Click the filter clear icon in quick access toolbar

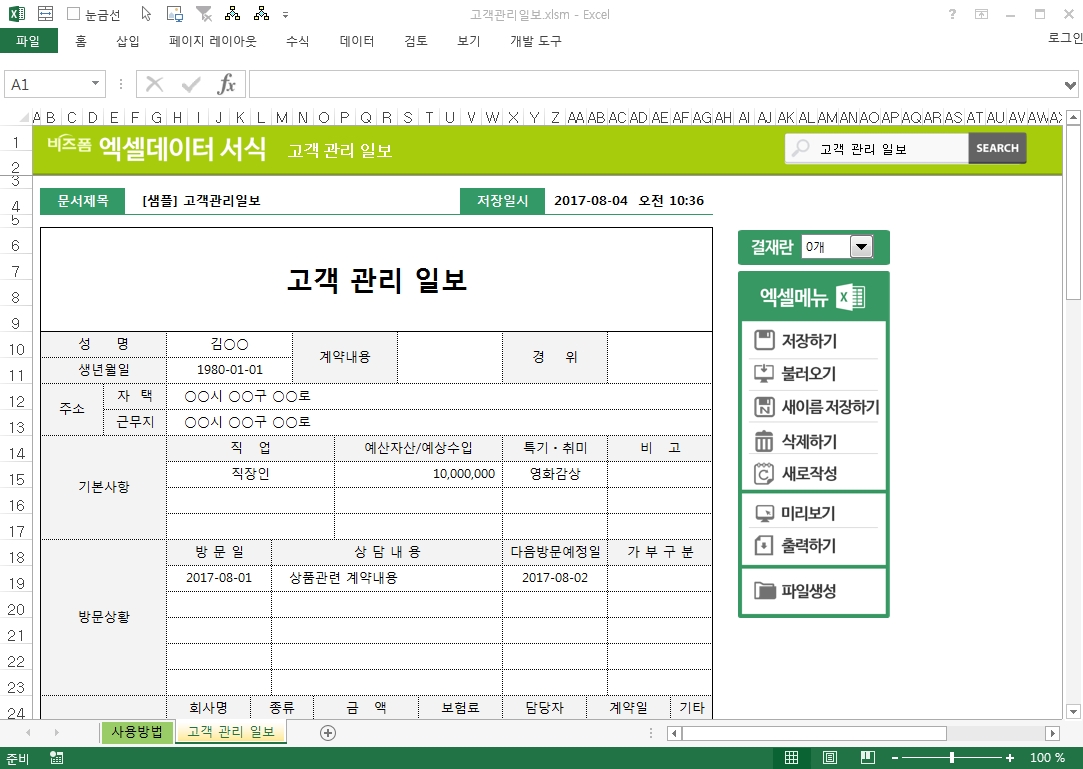[204, 14]
